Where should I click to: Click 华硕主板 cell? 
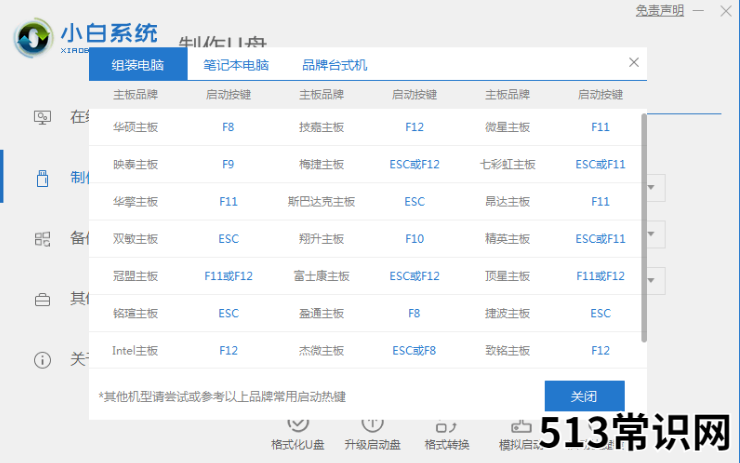tap(135, 127)
